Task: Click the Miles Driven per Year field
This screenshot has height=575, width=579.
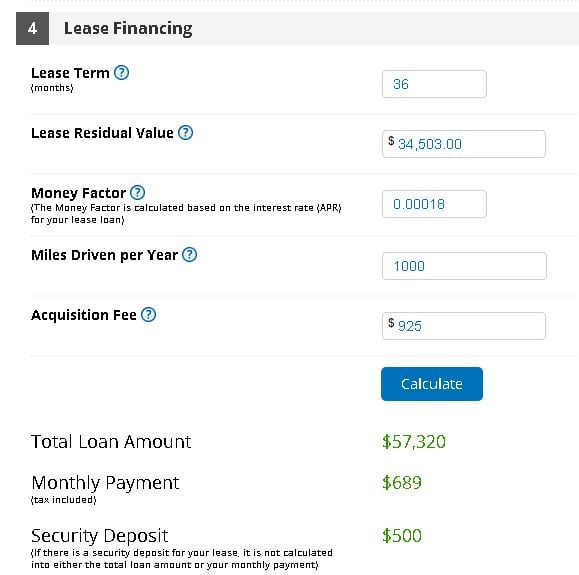Action: coord(464,266)
